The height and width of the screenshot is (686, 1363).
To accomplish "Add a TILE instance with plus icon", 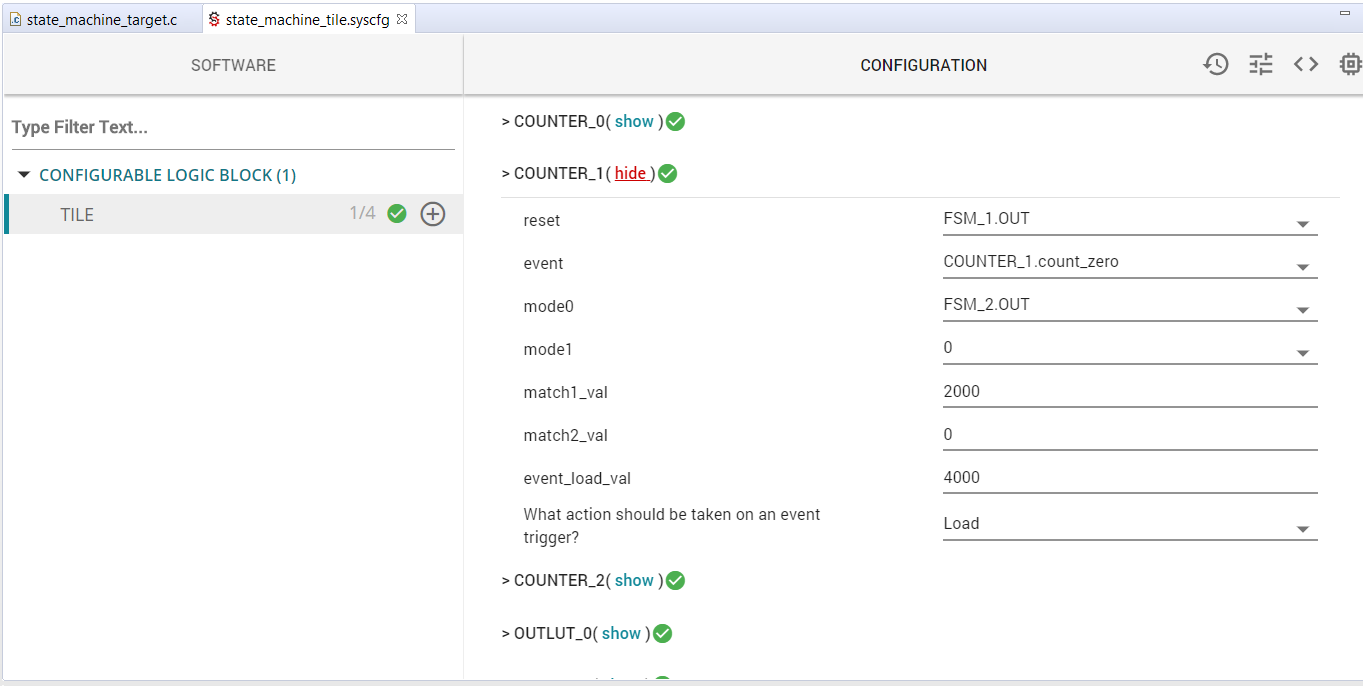I will click(x=432, y=214).
